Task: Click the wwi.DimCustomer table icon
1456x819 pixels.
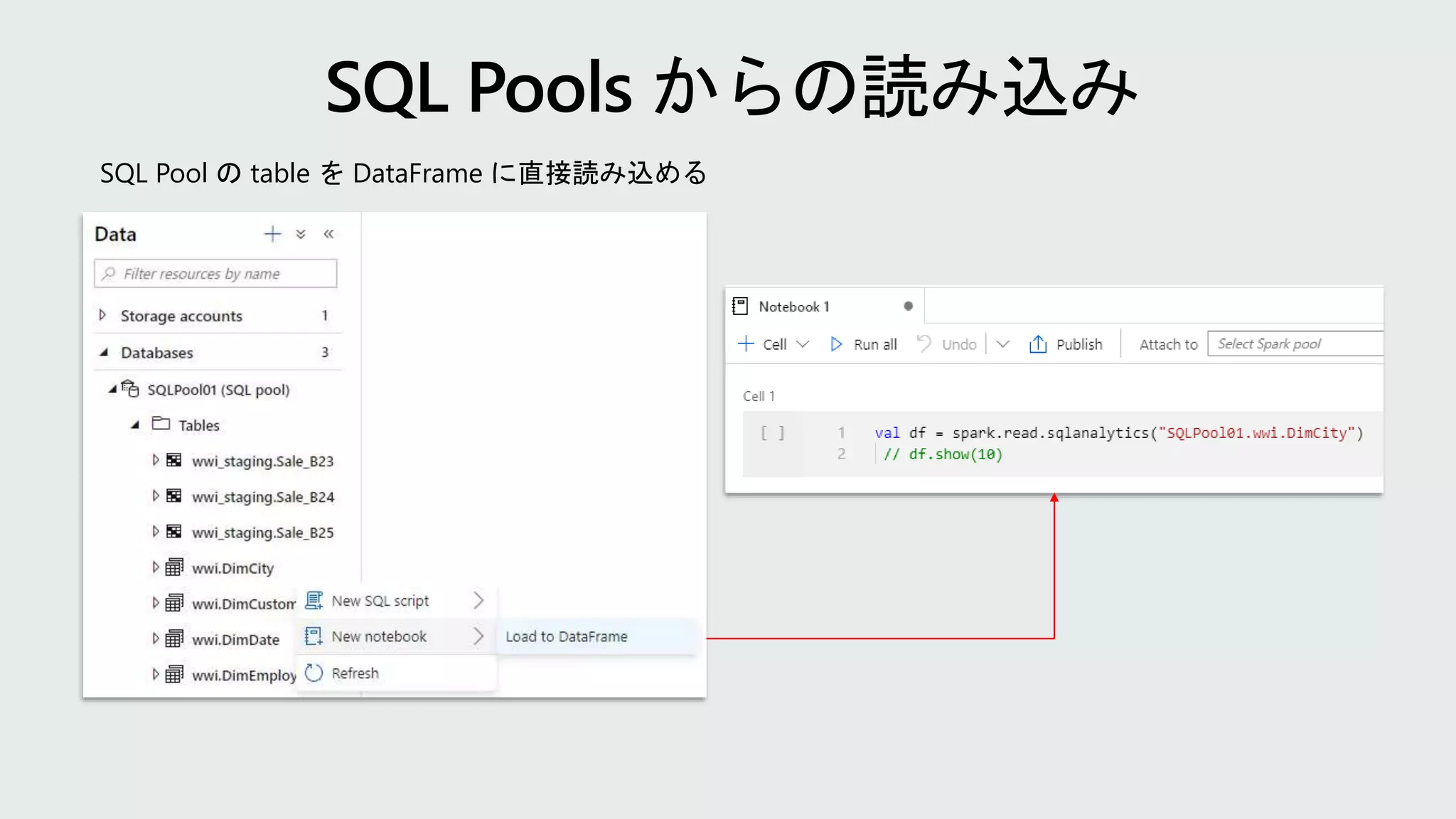Action: tap(174, 603)
